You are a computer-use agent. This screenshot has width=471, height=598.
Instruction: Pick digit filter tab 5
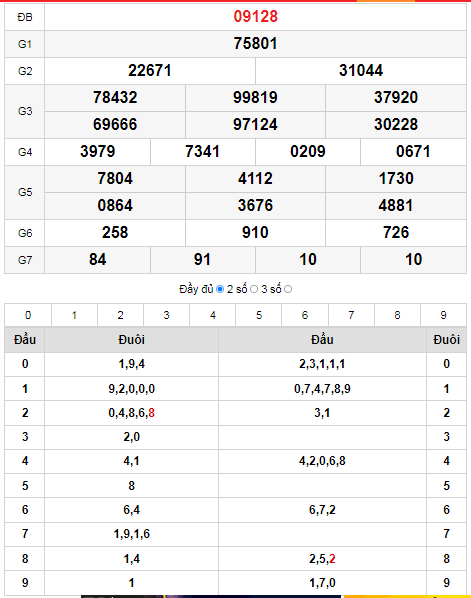pos(259,315)
